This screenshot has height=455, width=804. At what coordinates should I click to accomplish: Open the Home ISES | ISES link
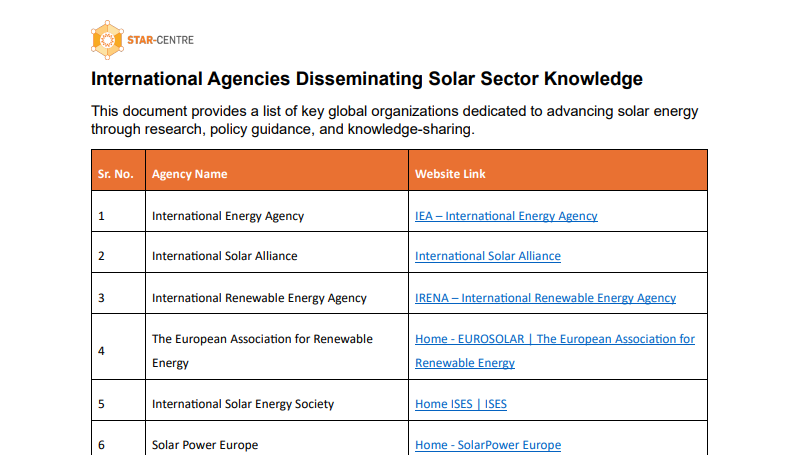pyautogui.click(x=460, y=404)
